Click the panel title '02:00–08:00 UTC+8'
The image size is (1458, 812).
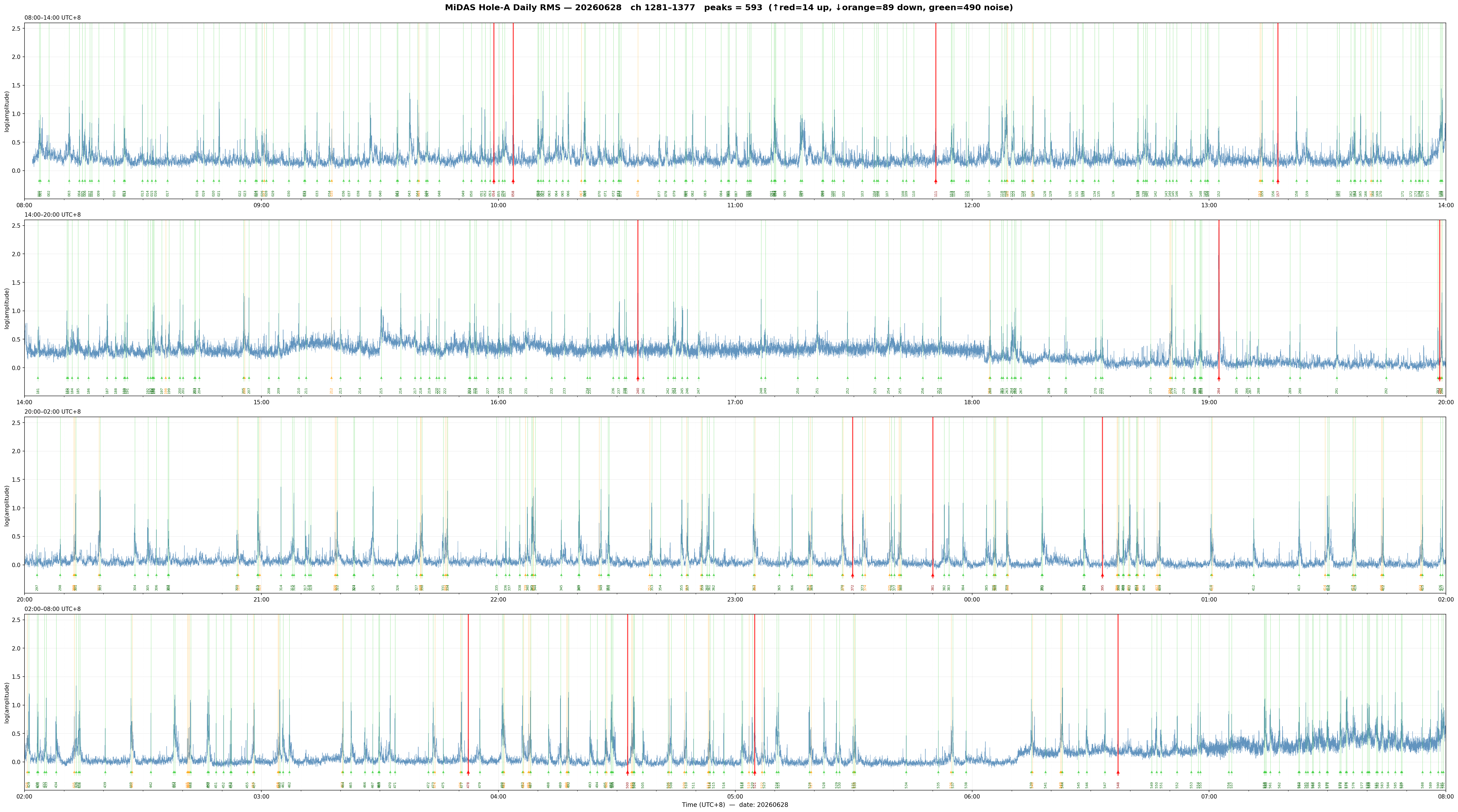53,609
